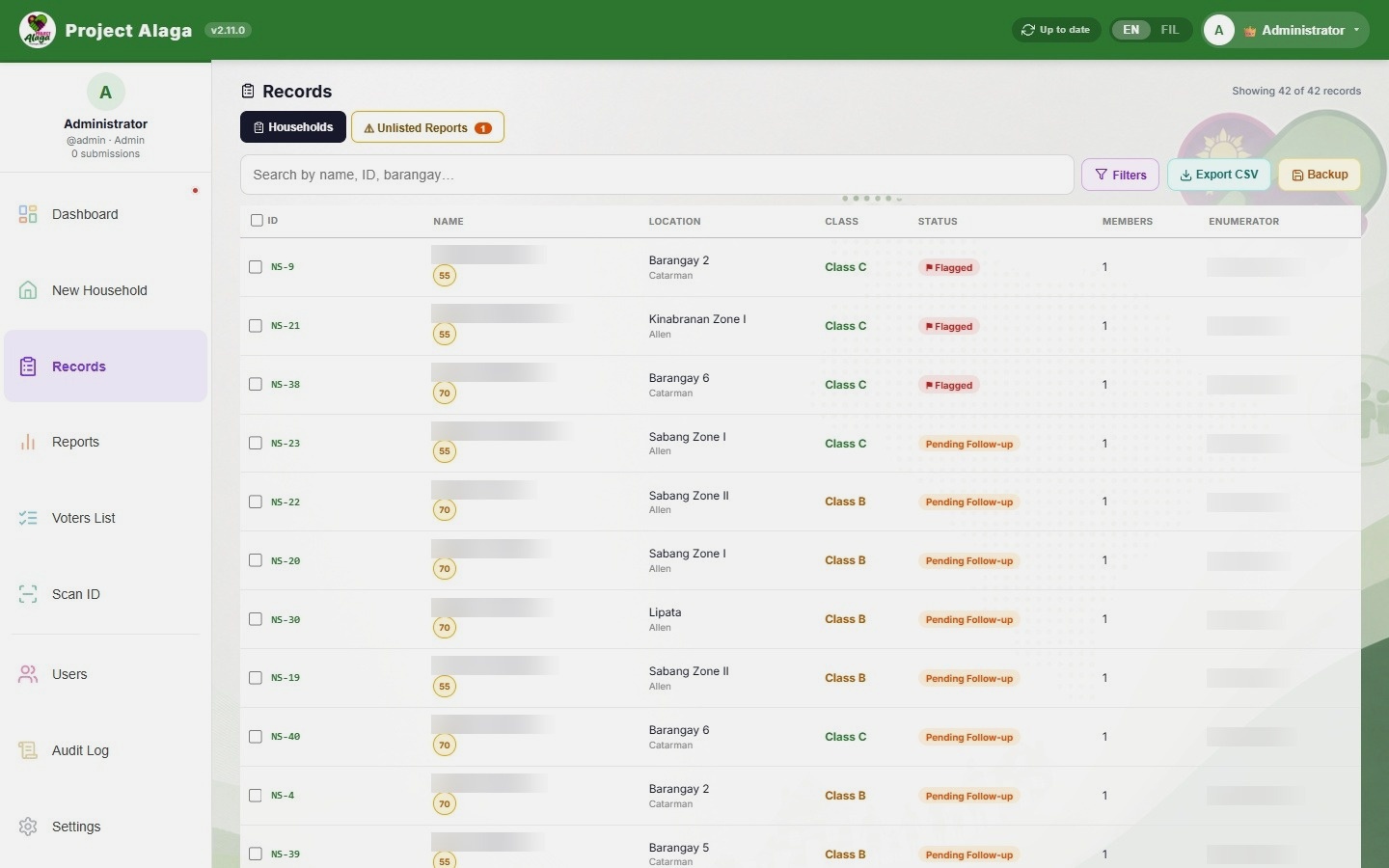Go to Dashboard in the sidebar
This screenshot has height=868, width=1389.
tap(106, 214)
